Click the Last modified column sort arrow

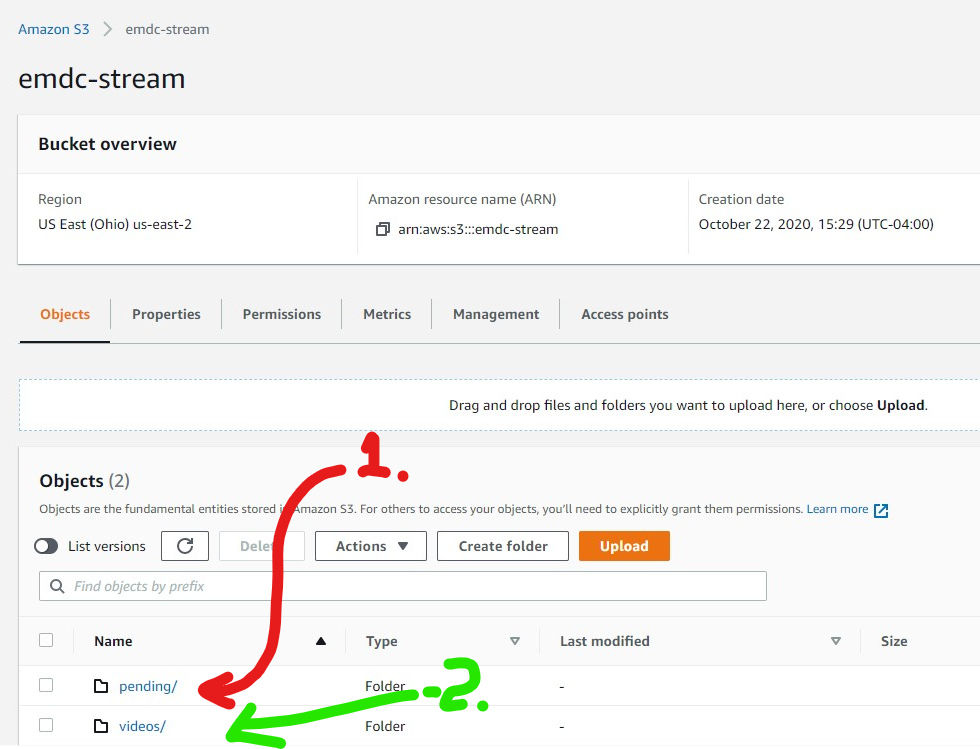836,641
